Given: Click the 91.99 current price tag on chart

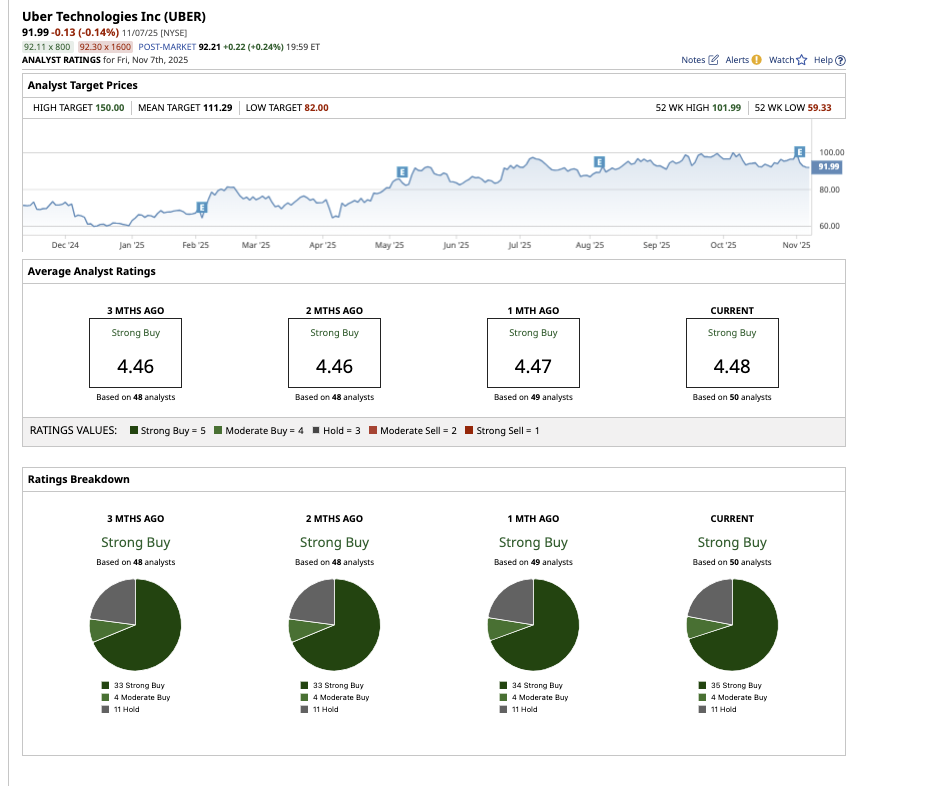Looking at the screenshot, I should 827,167.
